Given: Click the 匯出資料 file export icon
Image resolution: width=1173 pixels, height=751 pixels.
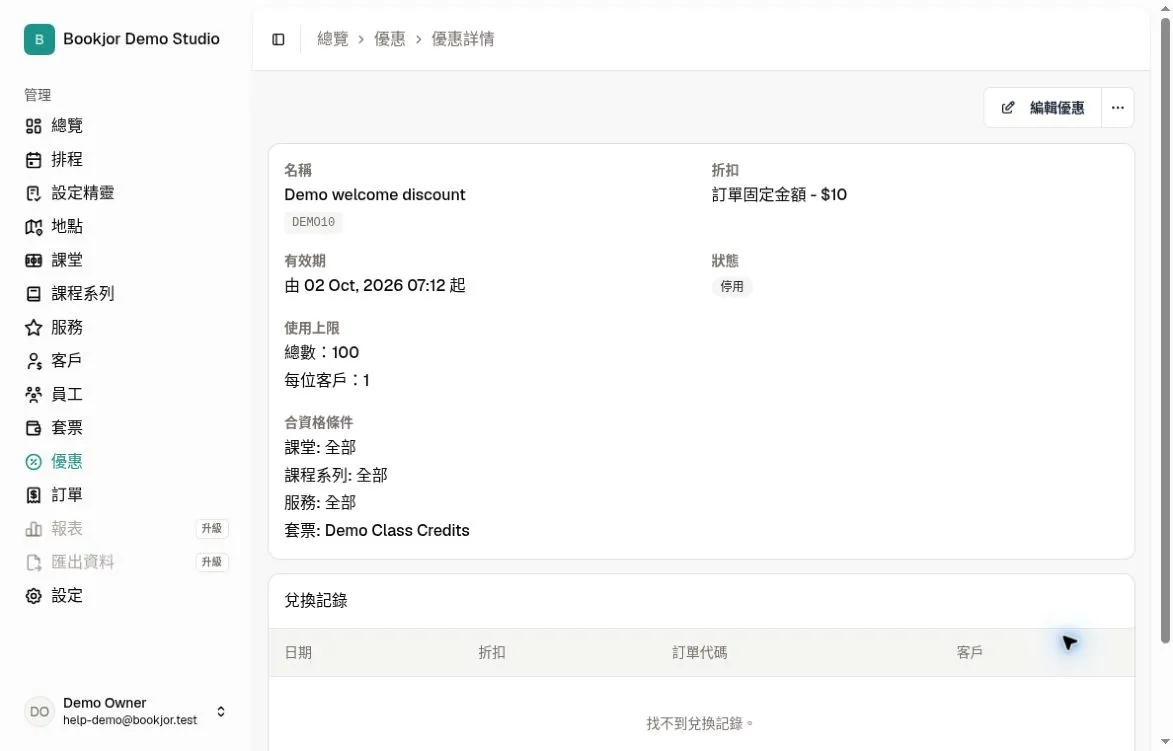Looking at the screenshot, I should 33,563.
